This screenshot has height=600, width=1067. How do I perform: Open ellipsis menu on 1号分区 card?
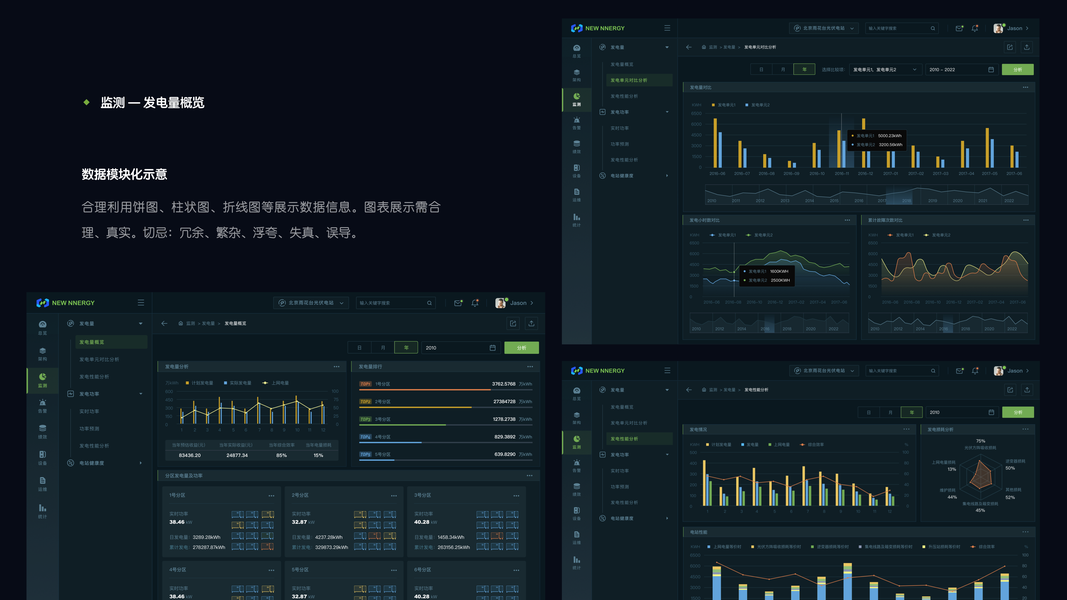coord(271,495)
